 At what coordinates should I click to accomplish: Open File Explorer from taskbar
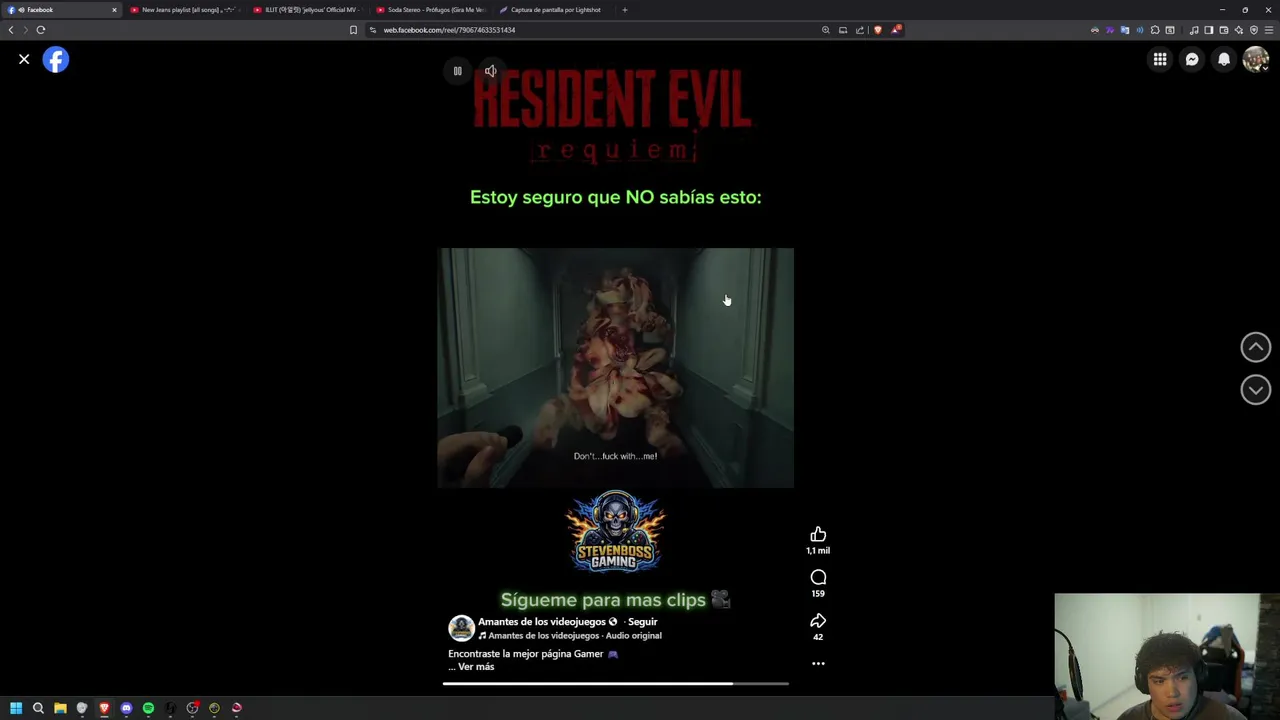coord(60,708)
